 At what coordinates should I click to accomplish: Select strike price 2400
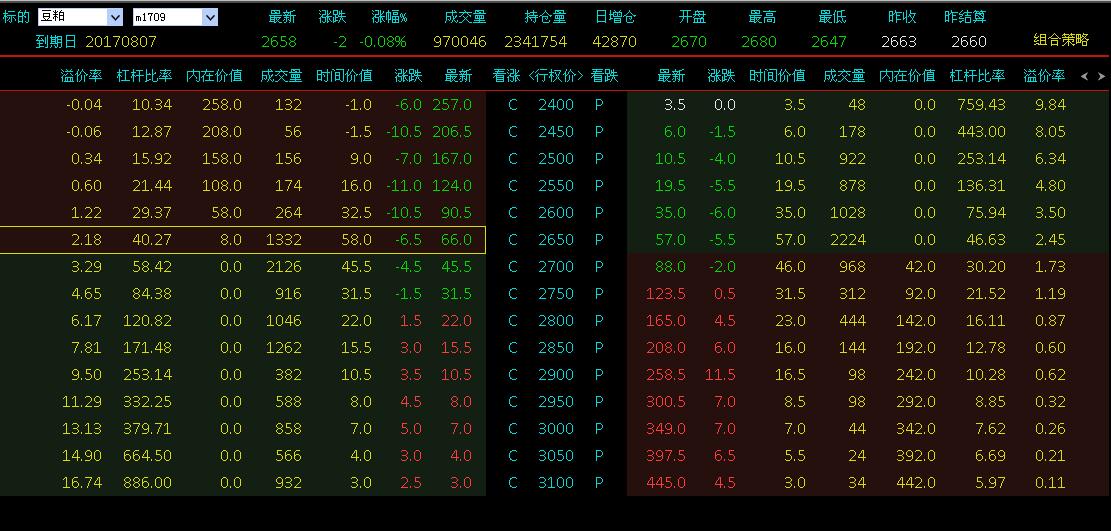[556, 105]
